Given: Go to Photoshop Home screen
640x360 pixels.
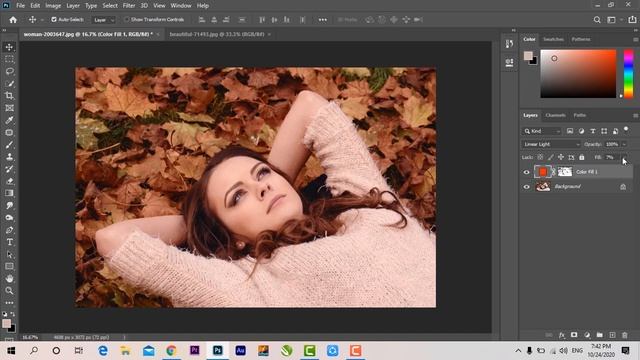Looking at the screenshot, I should click(x=13, y=20).
